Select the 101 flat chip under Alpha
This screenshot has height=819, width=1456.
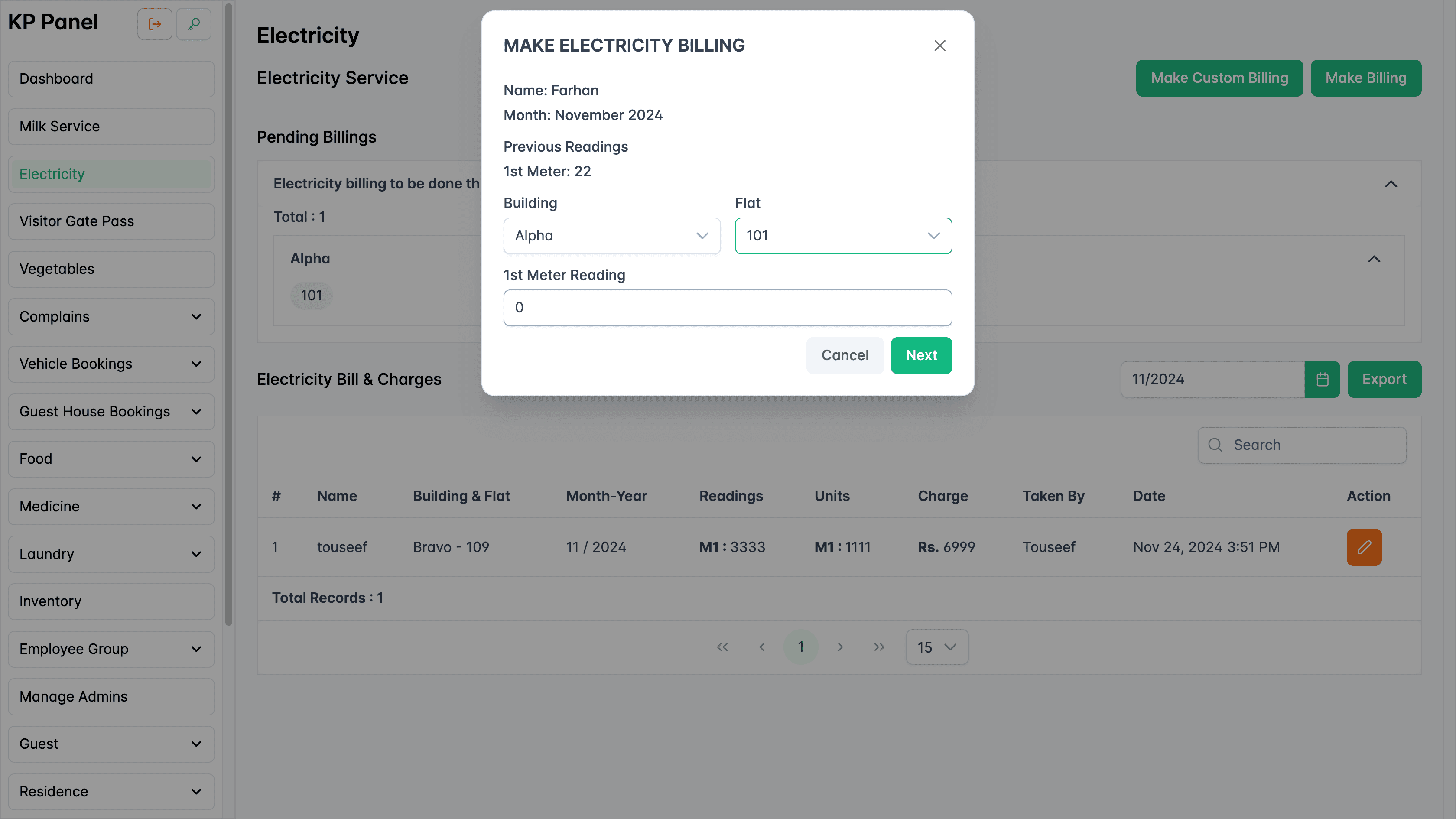click(x=312, y=295)
